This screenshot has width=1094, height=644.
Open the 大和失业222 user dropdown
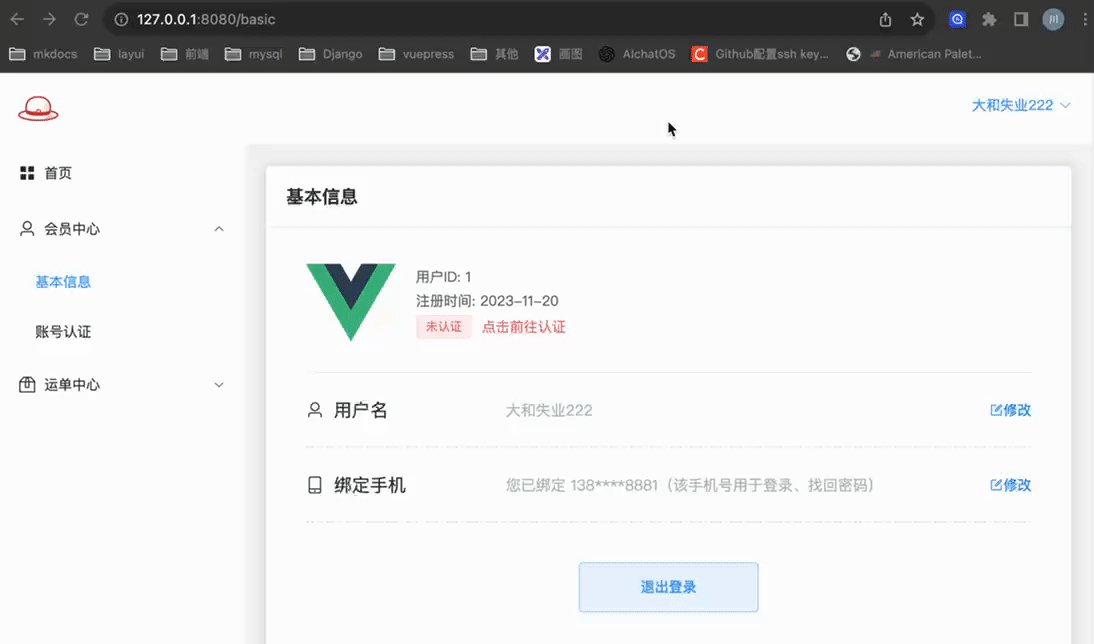[x=1020, y=105]
